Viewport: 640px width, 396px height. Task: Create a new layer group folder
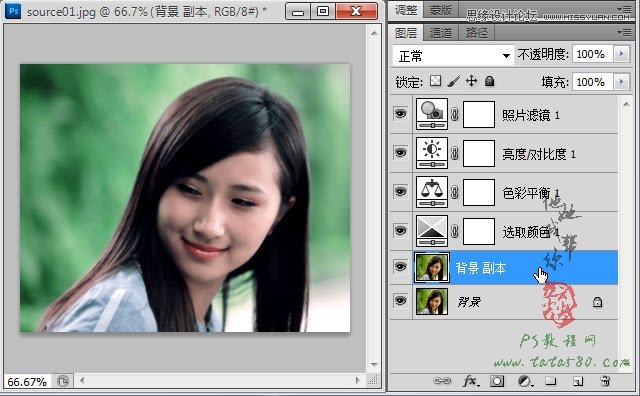coord(551,381)
